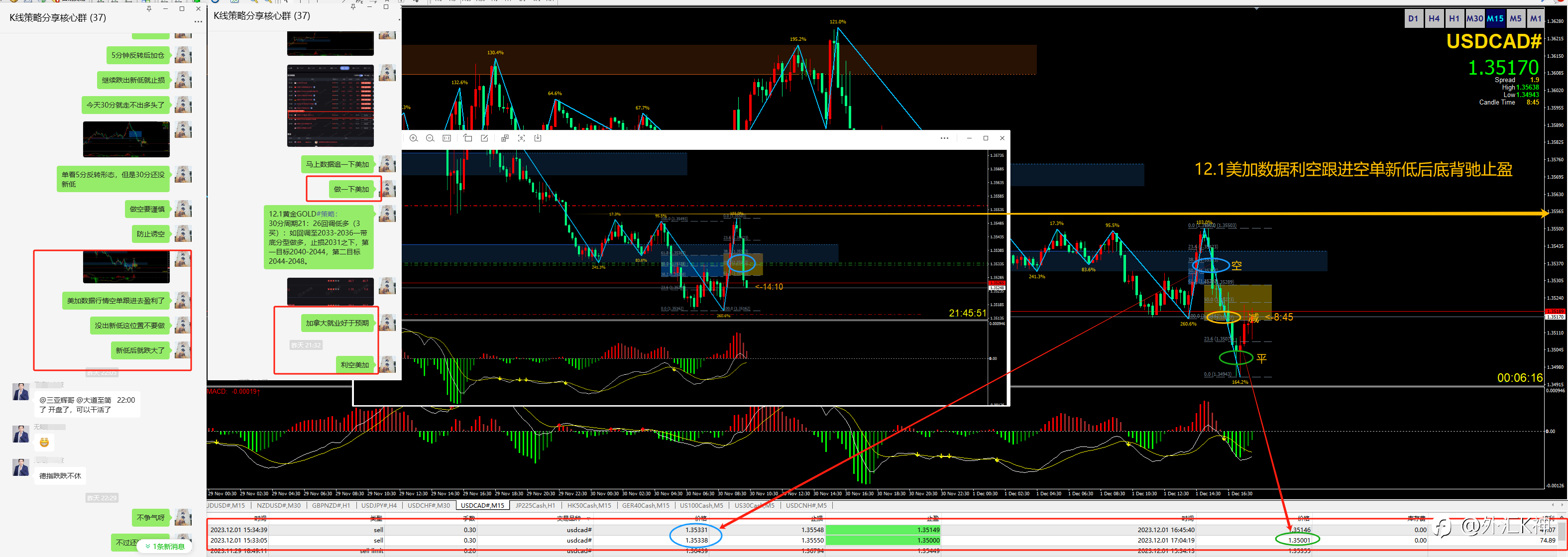Click avatar beside 做一下美加 message

(387, 189)
